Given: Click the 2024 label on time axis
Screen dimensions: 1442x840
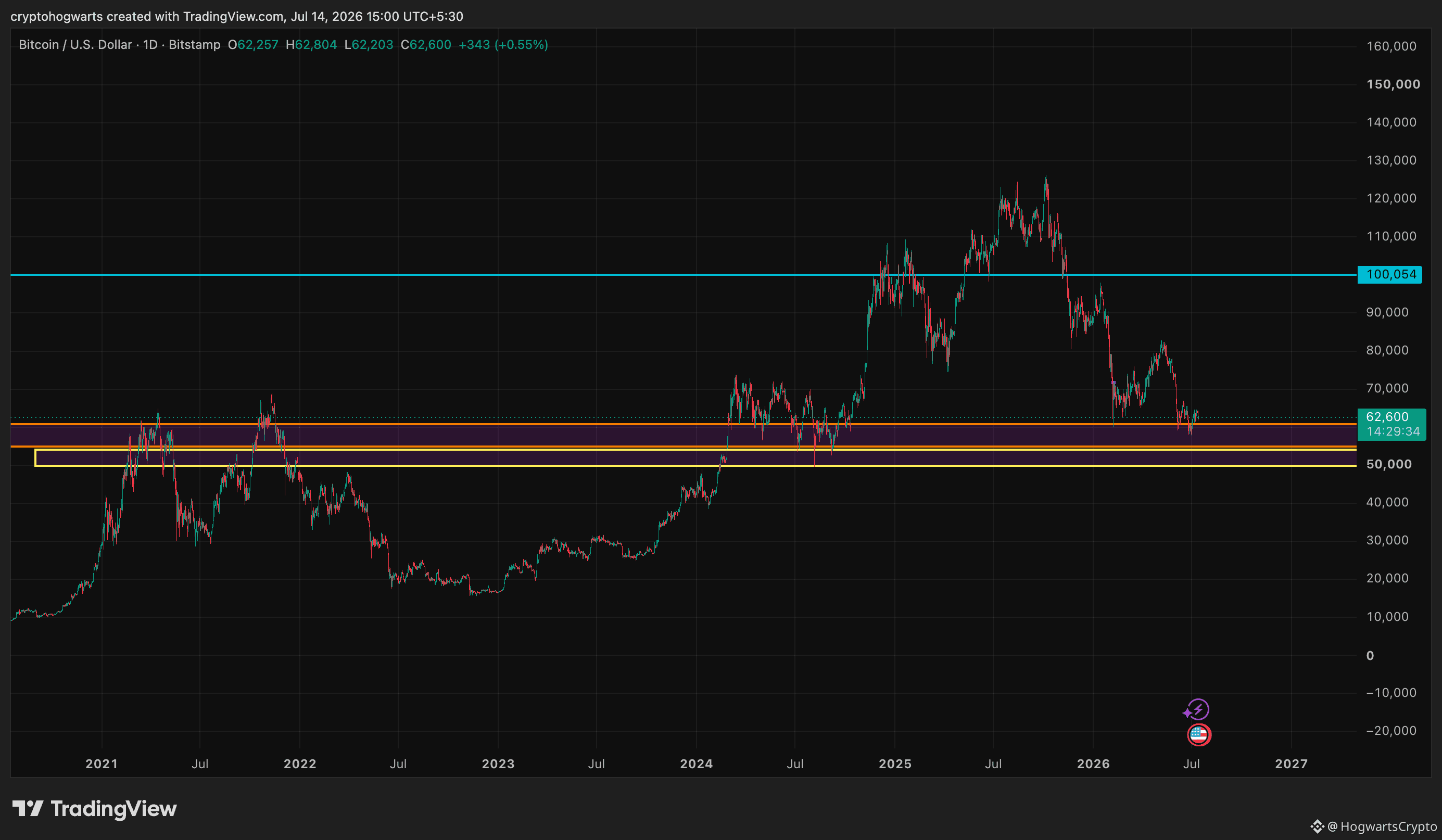Looking at the screenshot, I should tap(697, 764).
